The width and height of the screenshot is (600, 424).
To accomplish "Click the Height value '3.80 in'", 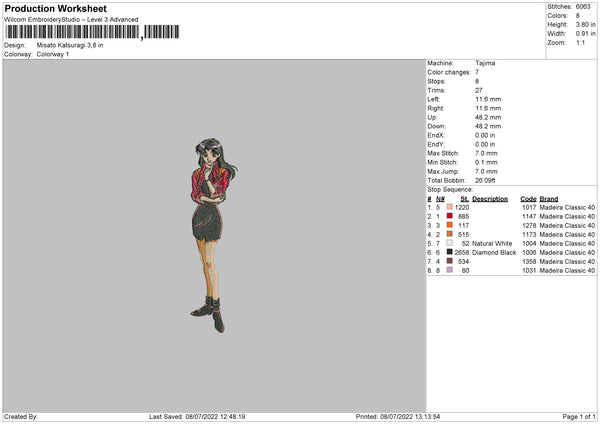I will click(586, 24).
